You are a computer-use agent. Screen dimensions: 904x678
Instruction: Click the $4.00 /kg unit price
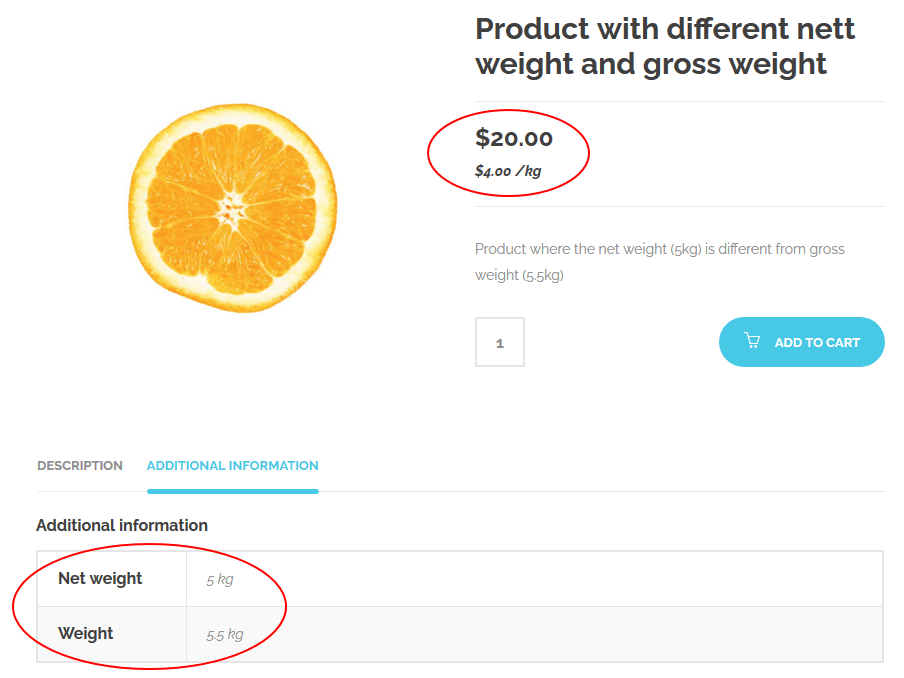click(508, 171)
